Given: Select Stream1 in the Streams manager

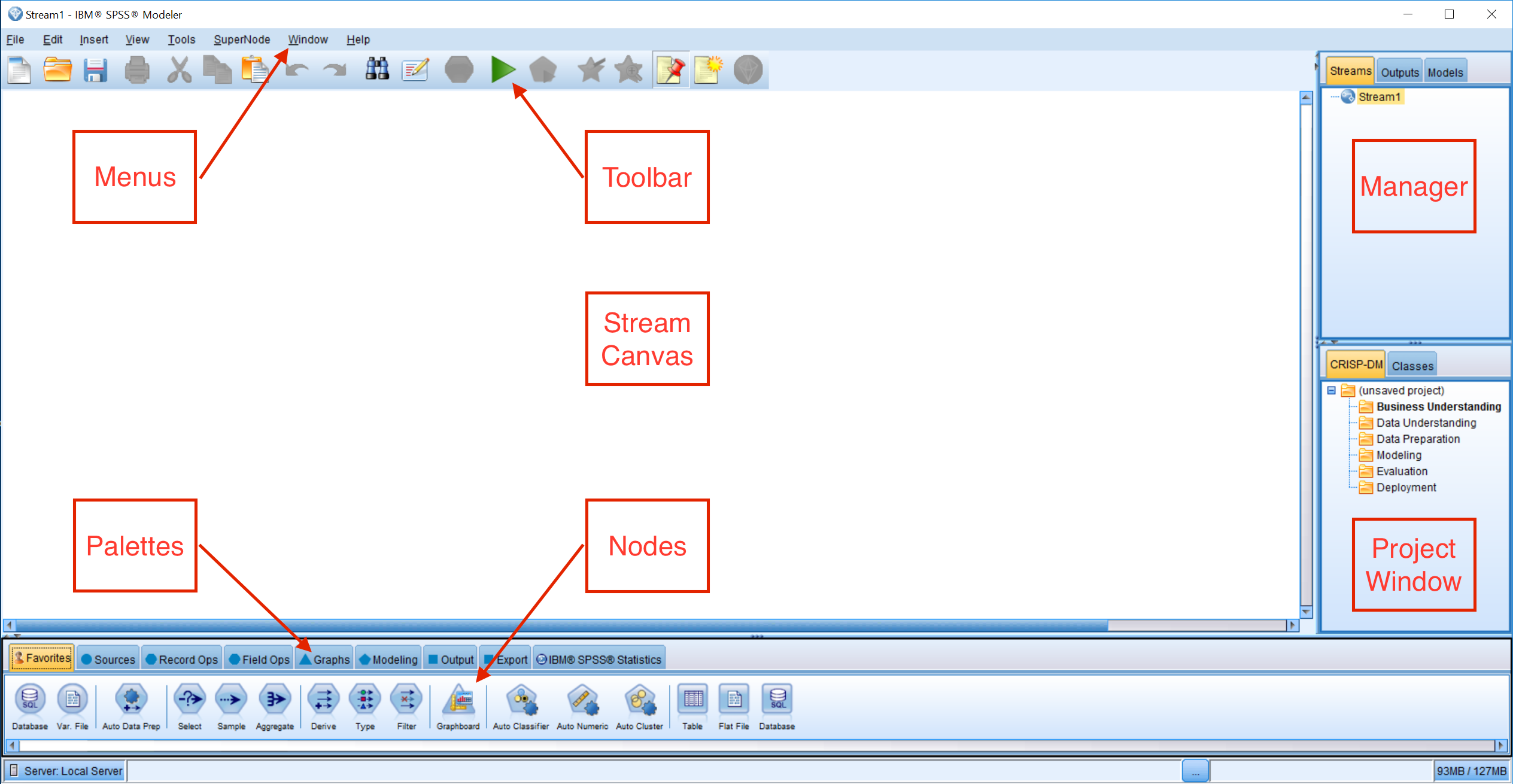Looking at the screenshot, I should (1379, 97).
